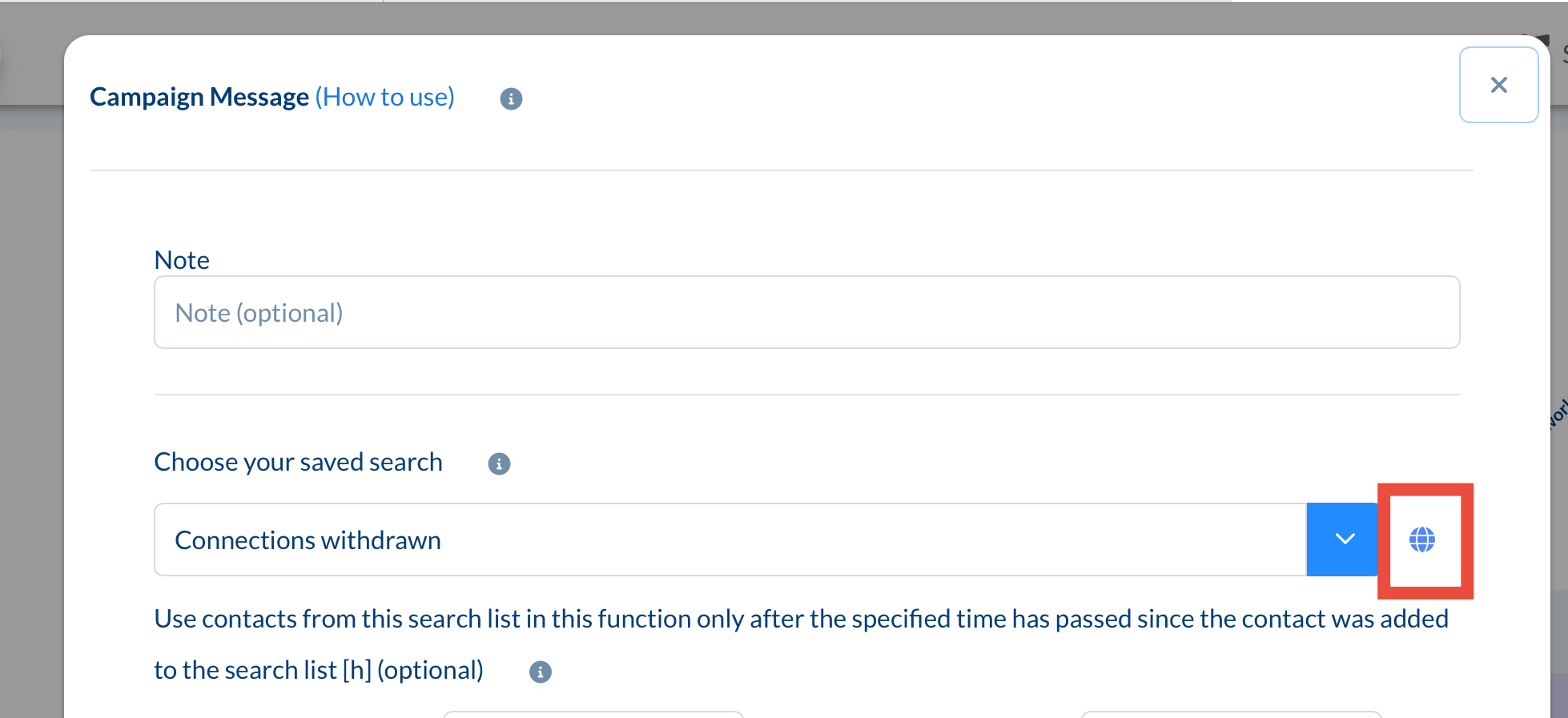Open the Connections withdrawn saved search box
Screen dimensions: 1568x718
730,540
